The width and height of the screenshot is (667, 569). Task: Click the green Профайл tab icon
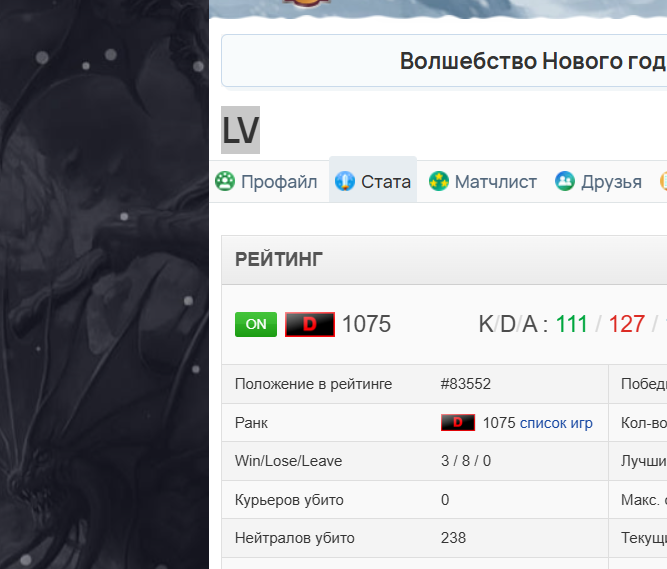pos(225,181)
